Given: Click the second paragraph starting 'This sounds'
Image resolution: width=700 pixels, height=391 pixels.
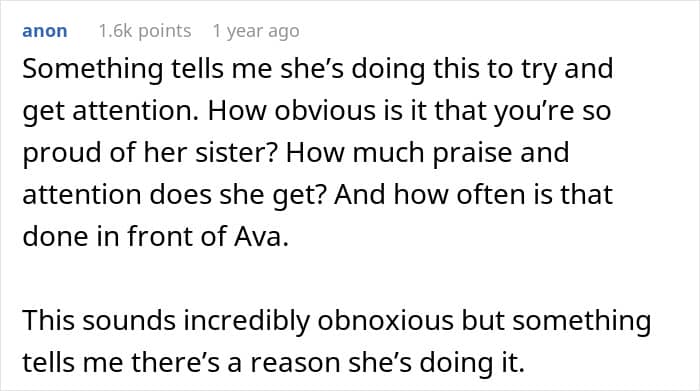Looking at the screenshot, I should pyautogui.click(x=337, y=341).
